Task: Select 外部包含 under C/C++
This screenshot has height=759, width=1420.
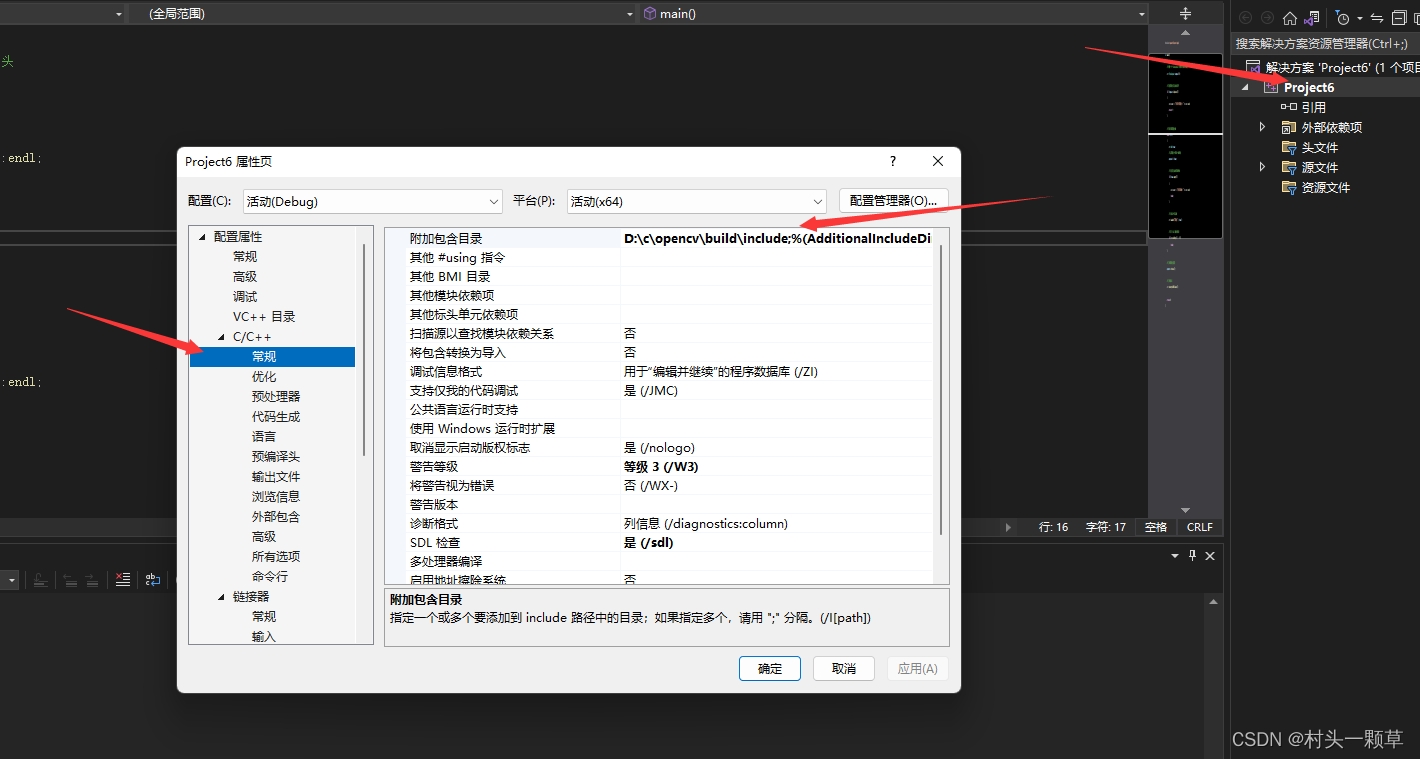Action: click(276, 517)
